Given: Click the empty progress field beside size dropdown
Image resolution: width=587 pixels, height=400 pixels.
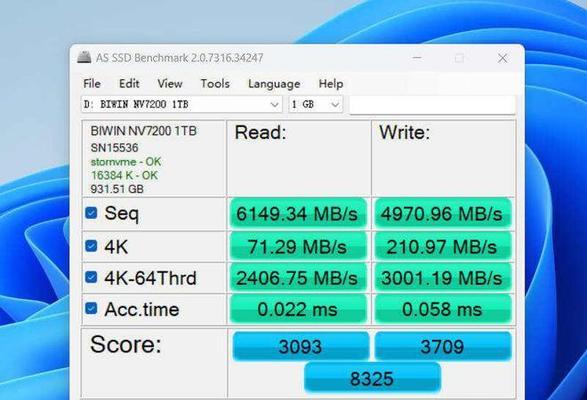Looking at the screenshot, I should 432,104.
